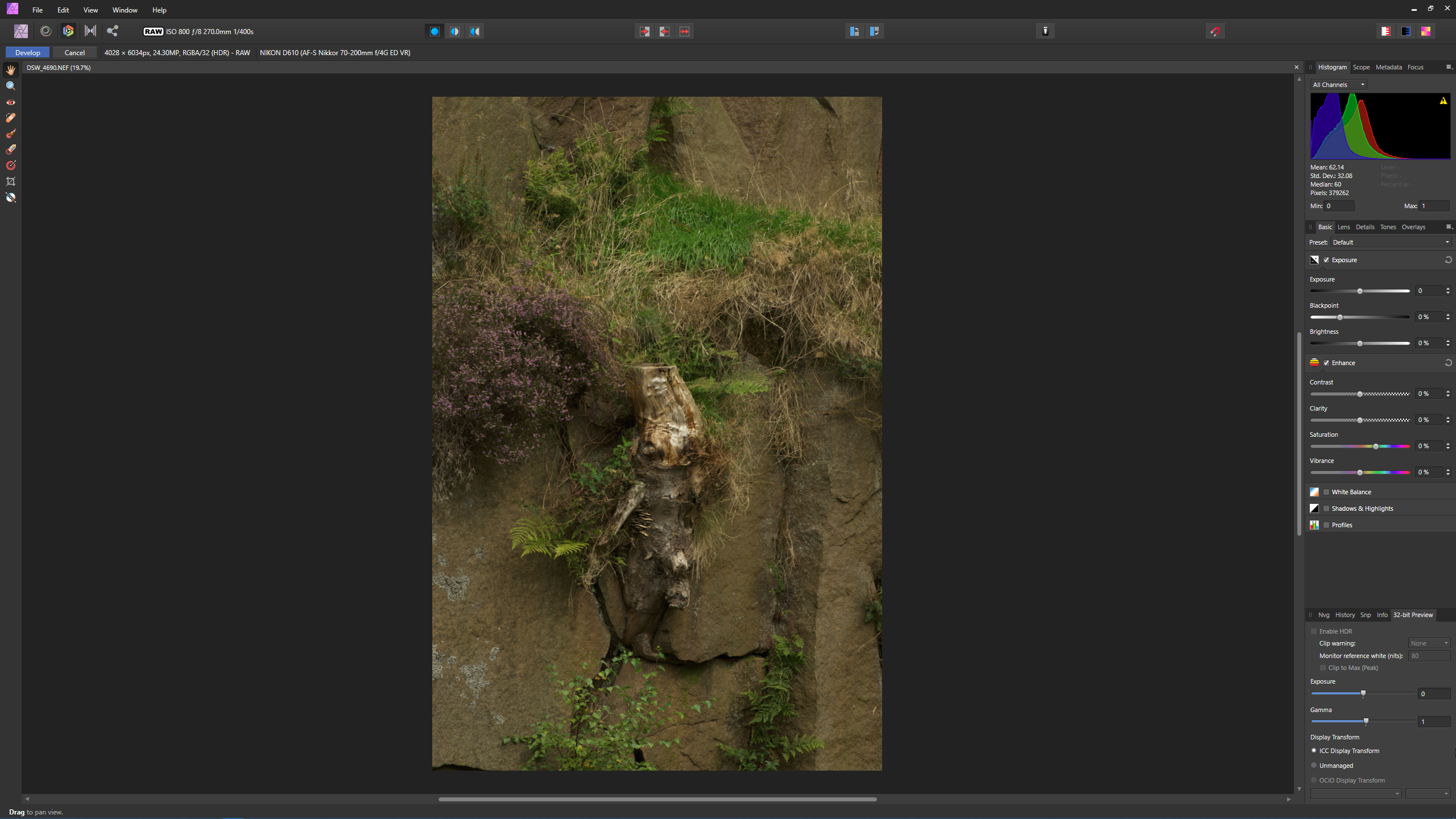Open the Preset Default dropdown
The image size is (1456, 819).
coord(1391,242)
